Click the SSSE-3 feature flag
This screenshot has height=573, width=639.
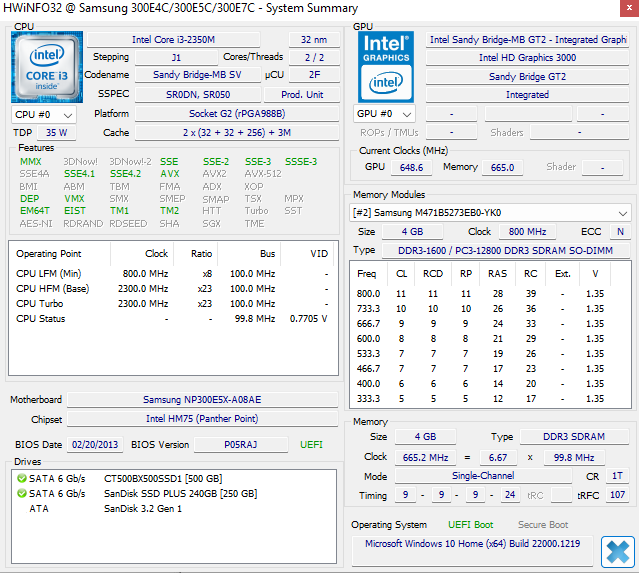[301, 161]
